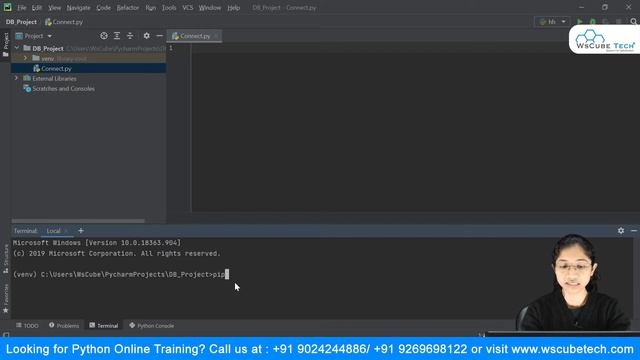
Task: Open Terminal panel settings gear
Action: (621, 231)
